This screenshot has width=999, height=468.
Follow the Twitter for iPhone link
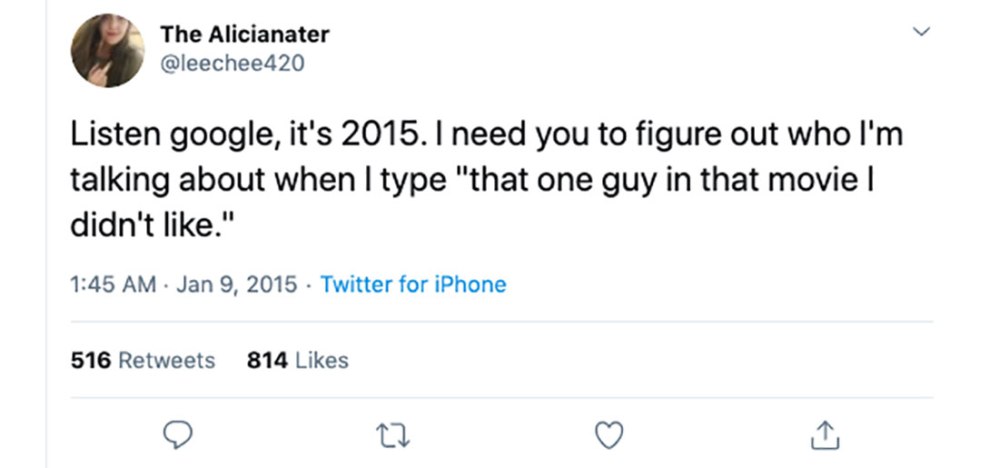click(413, 284)
